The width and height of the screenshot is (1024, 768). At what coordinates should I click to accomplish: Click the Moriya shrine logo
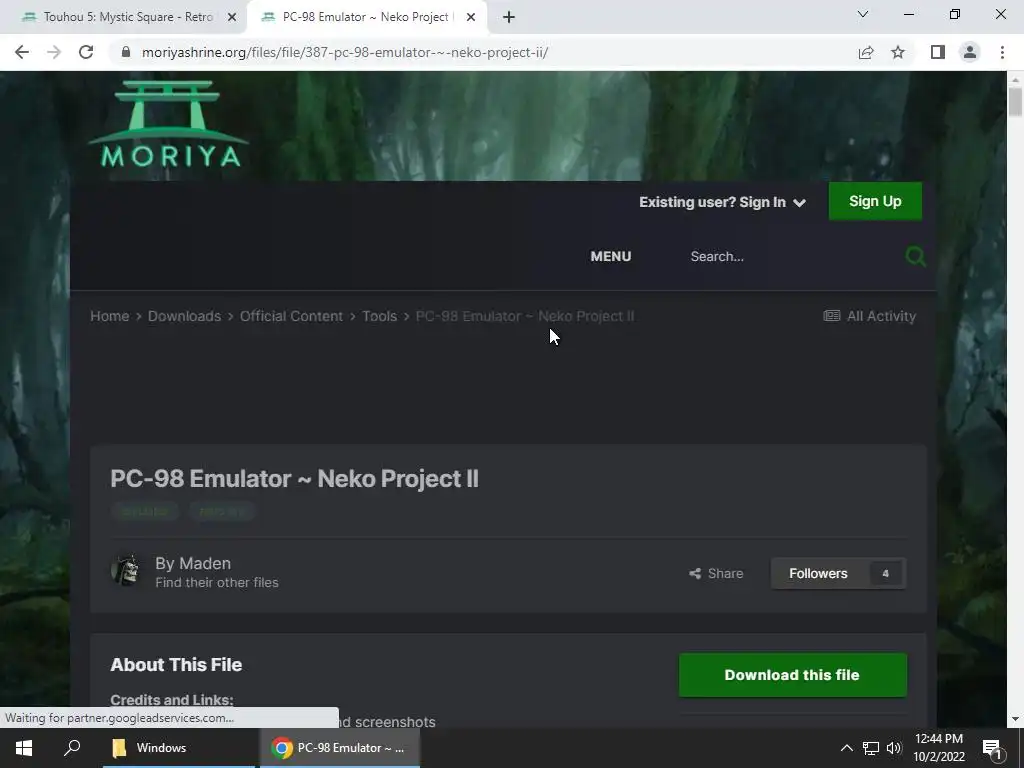click(x=169, y=124)
